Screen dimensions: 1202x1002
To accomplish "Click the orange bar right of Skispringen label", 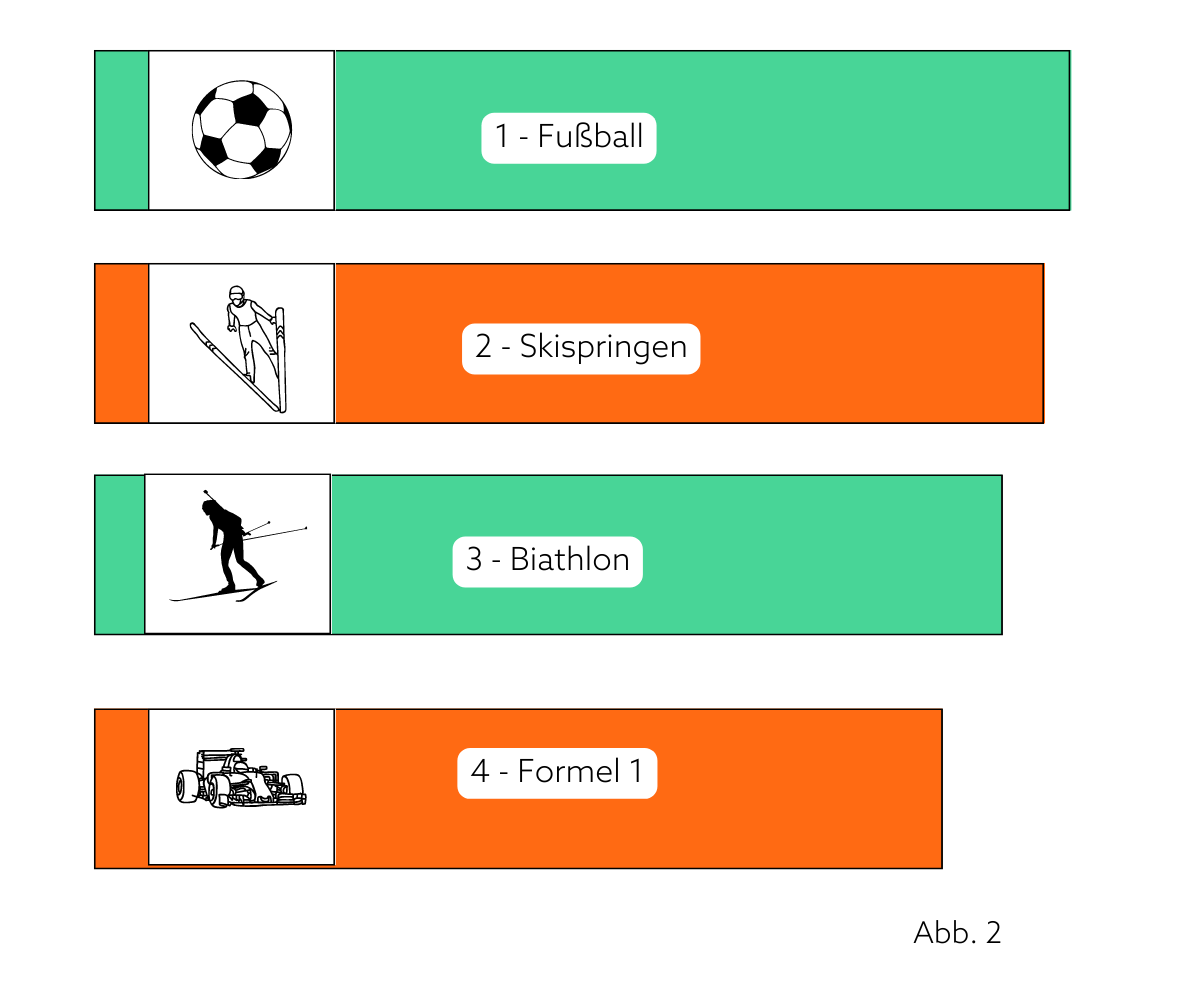I will 872,344.
